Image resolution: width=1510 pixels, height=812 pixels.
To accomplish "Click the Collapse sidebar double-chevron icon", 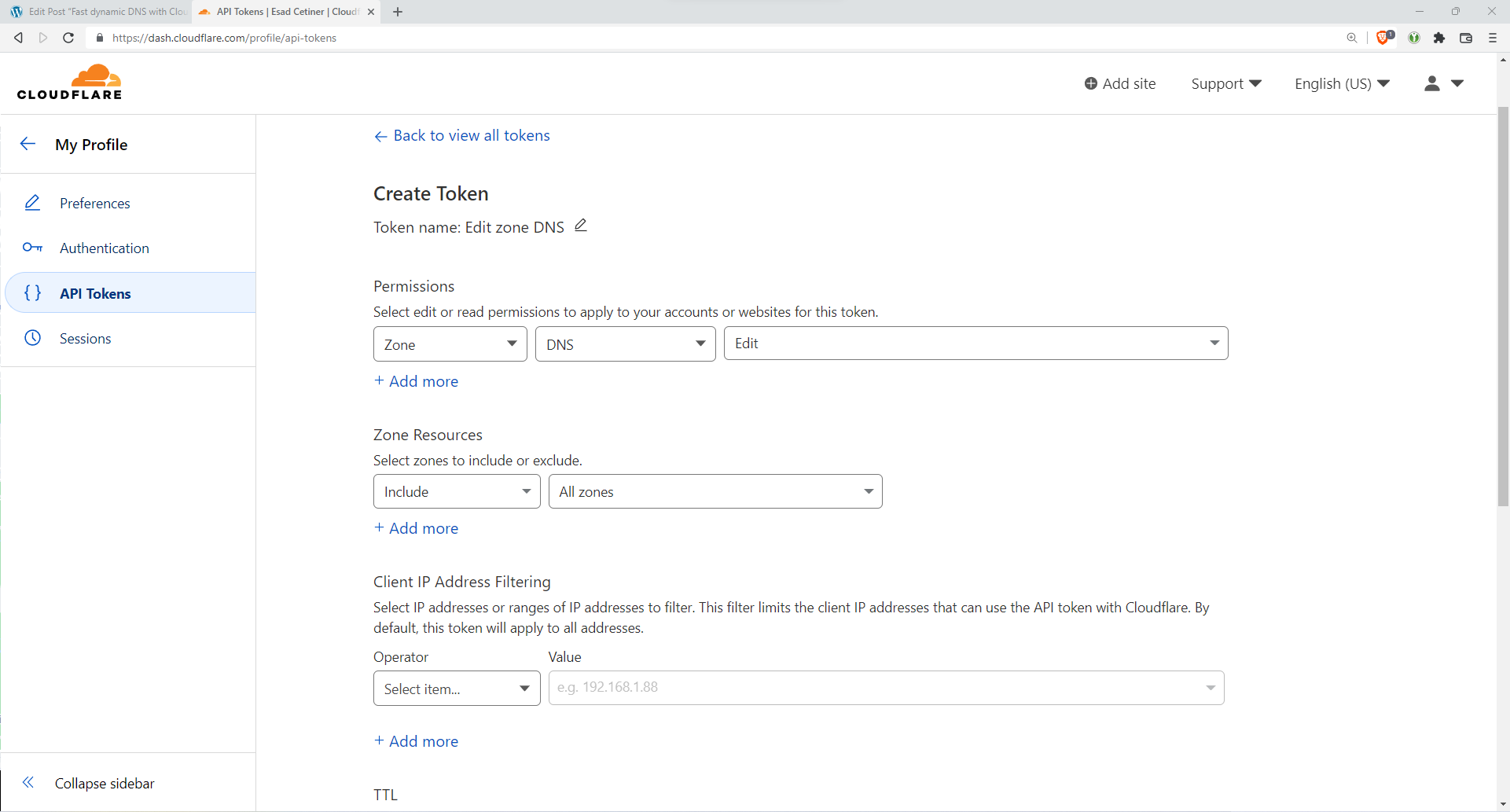I will [x=28, y=782].
